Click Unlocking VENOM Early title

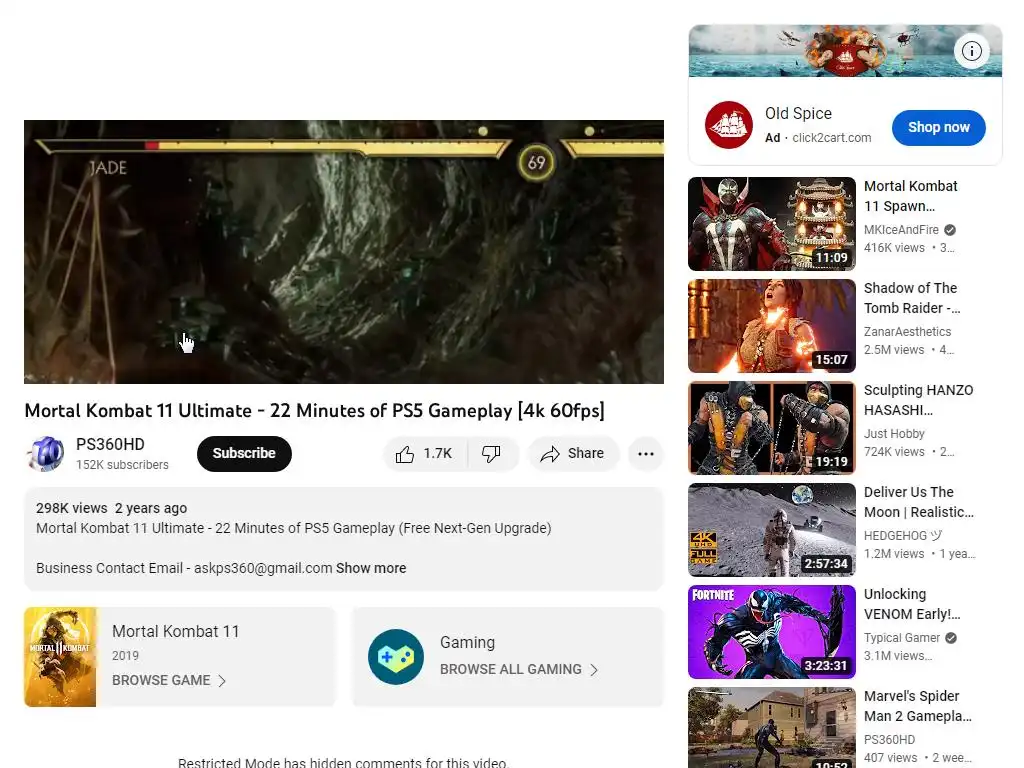912,603
